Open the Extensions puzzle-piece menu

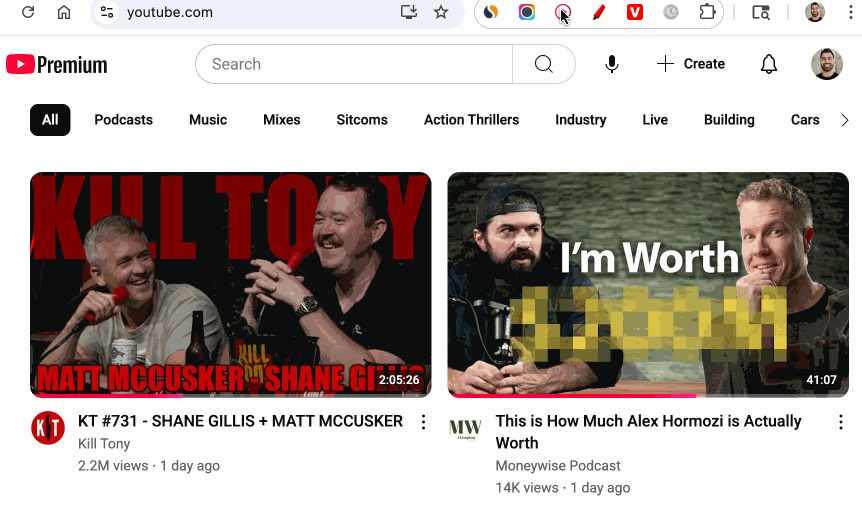[707, 12]
